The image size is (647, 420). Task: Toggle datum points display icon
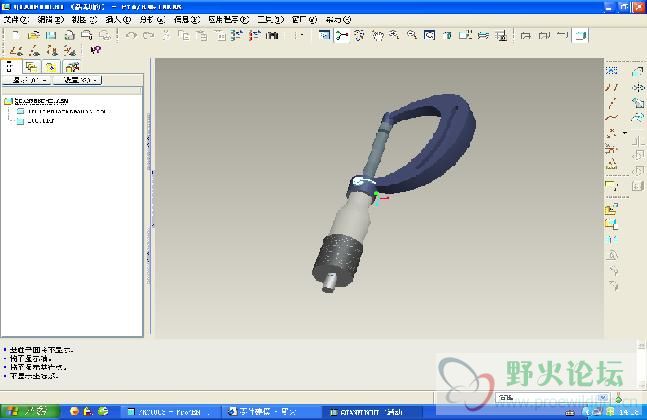[x=52, y=50]
